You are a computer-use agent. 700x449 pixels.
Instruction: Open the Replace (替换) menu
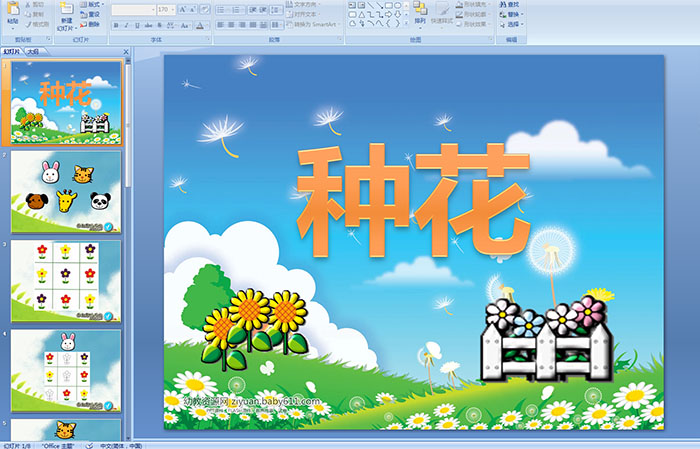512,14
